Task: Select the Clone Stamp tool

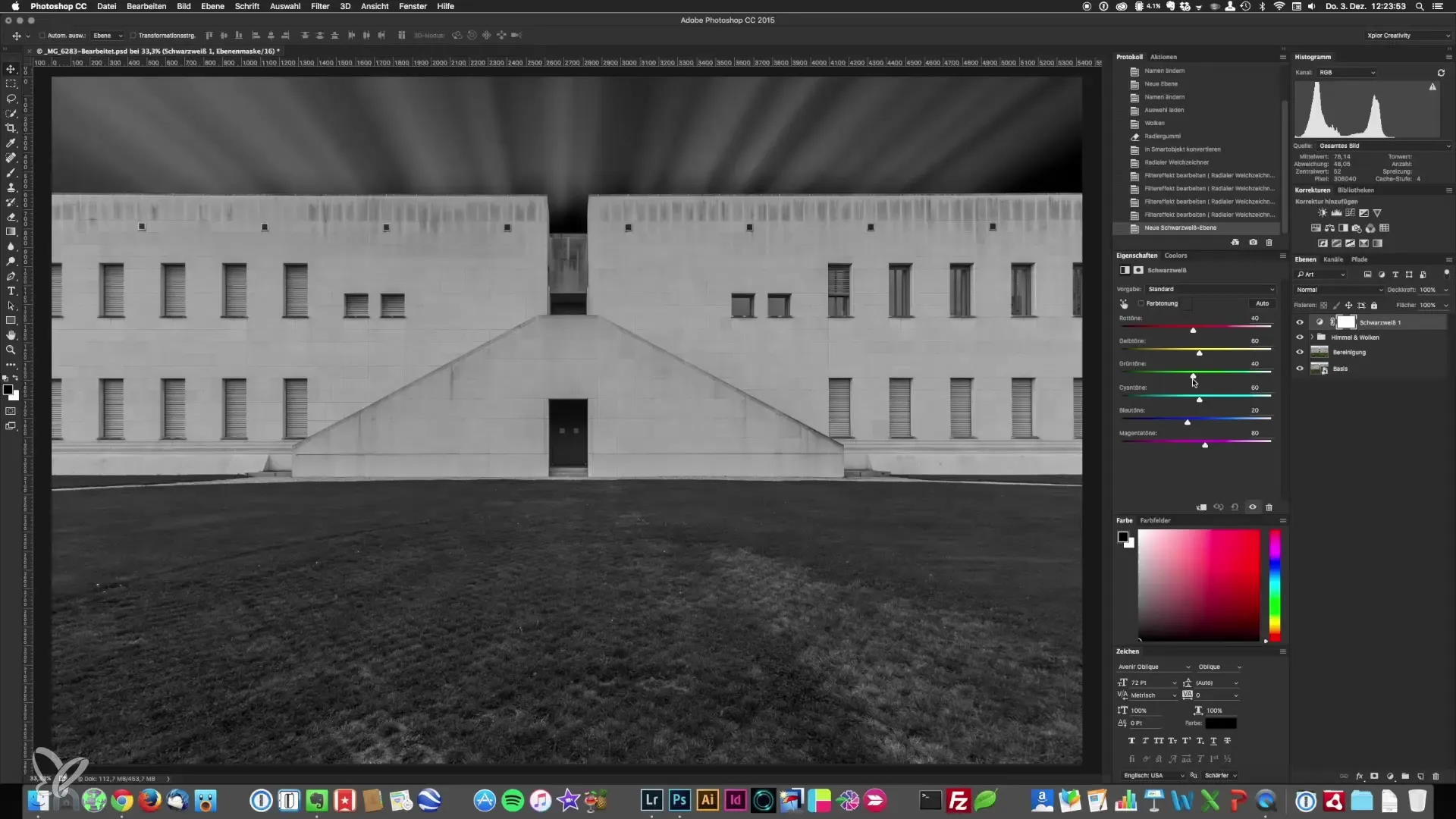Action: (x=11, y=187)
